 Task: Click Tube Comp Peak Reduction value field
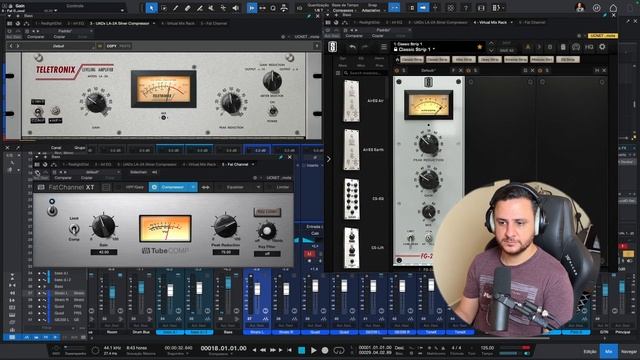(x=225, y=252)
